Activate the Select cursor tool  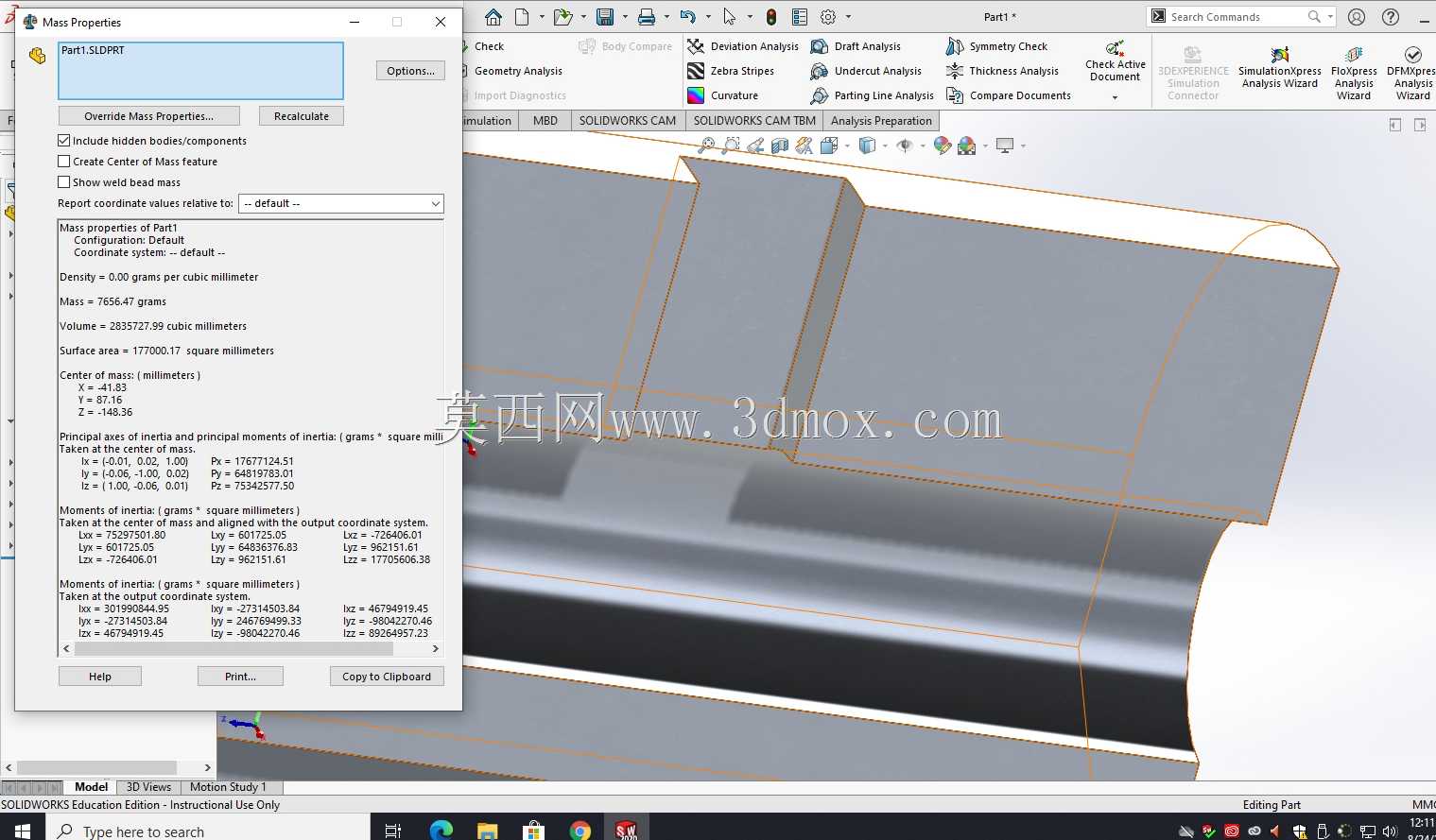click(x=730, y=17)
